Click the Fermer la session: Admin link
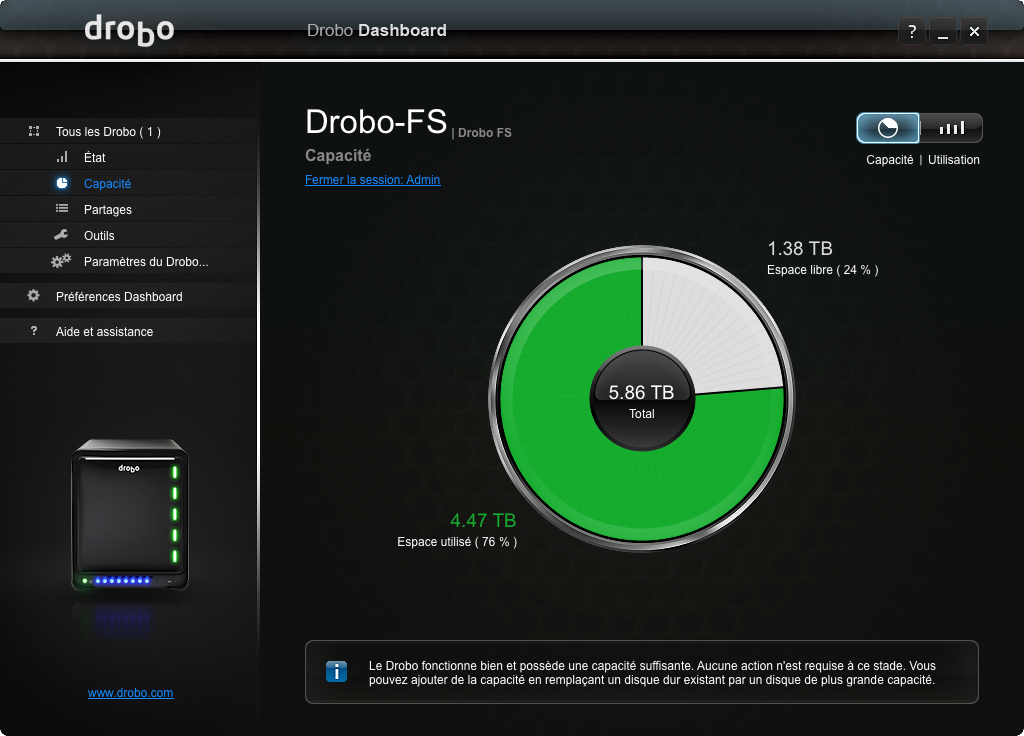1024x736 pixels. tap(372, 180)
